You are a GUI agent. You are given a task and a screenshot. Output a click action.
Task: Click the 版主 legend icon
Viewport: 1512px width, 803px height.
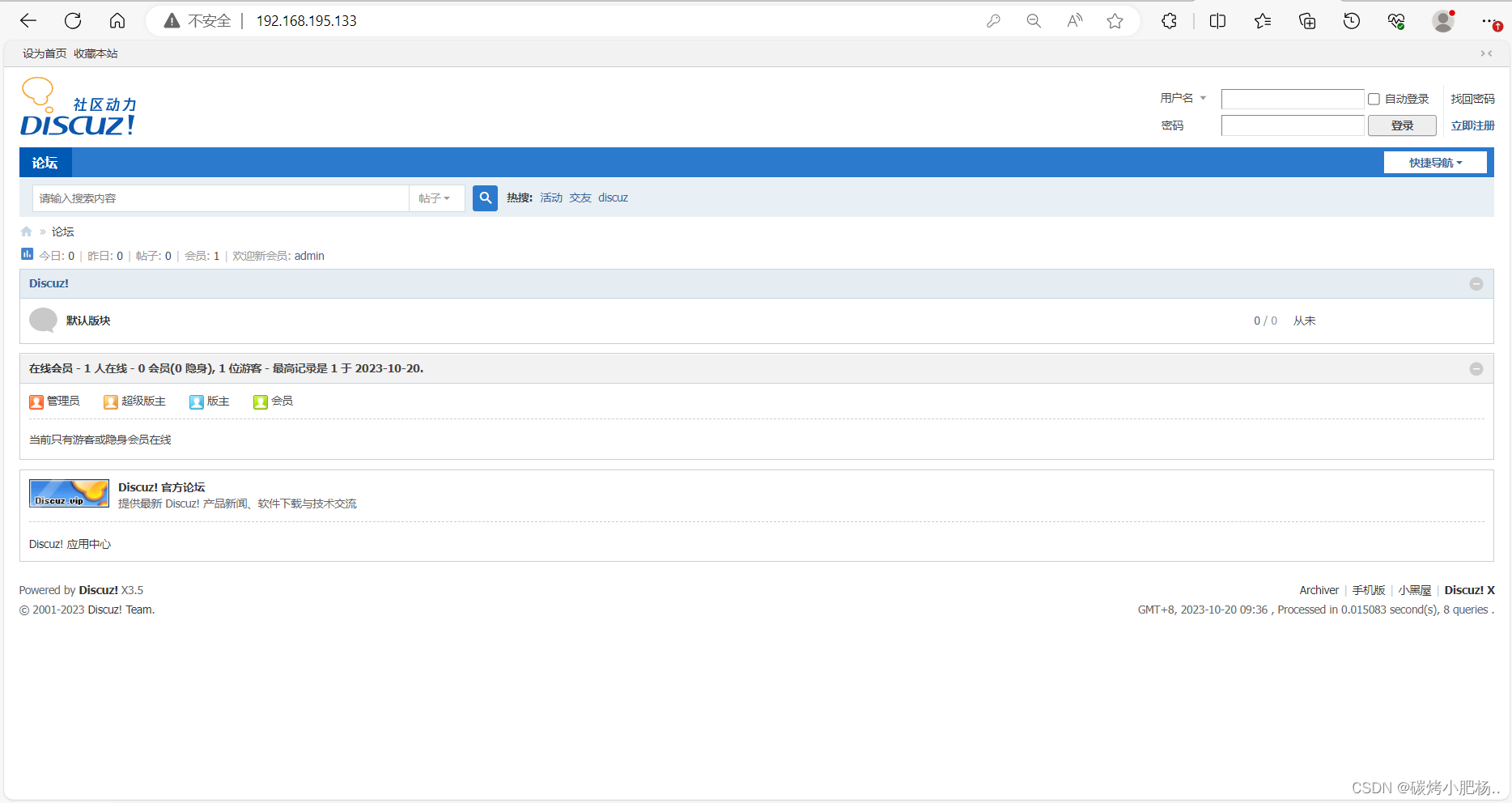click(x=197, y=401)
